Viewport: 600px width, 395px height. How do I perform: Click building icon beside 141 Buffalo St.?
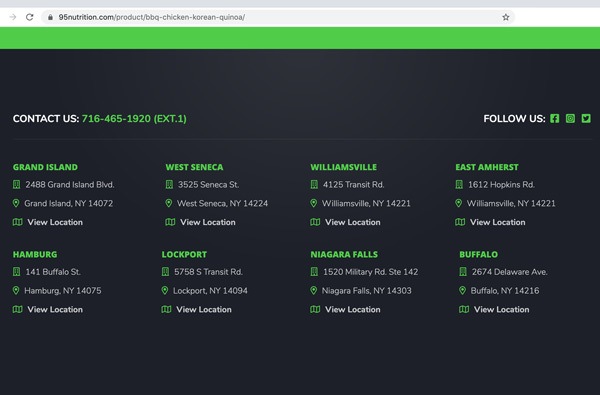(x=16, y=272)
